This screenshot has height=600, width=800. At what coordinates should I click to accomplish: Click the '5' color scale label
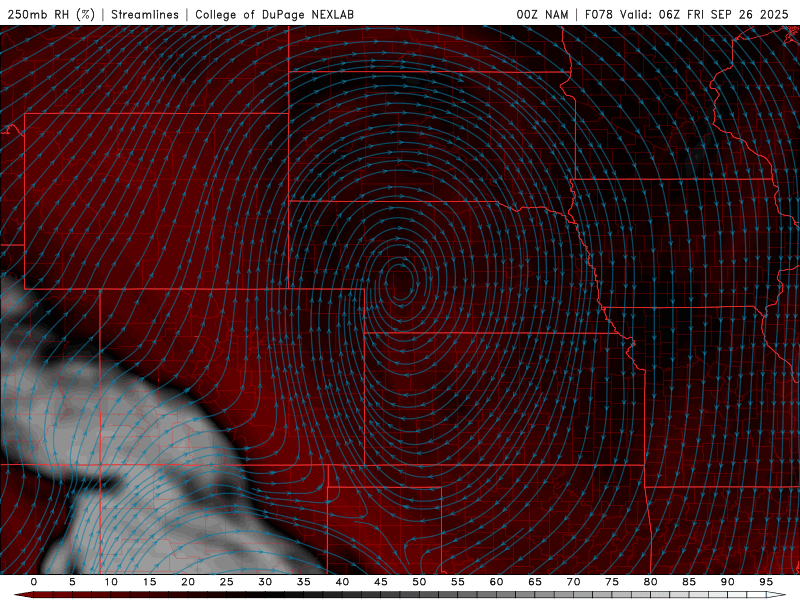pyautogui.click(x=72, y=582)
